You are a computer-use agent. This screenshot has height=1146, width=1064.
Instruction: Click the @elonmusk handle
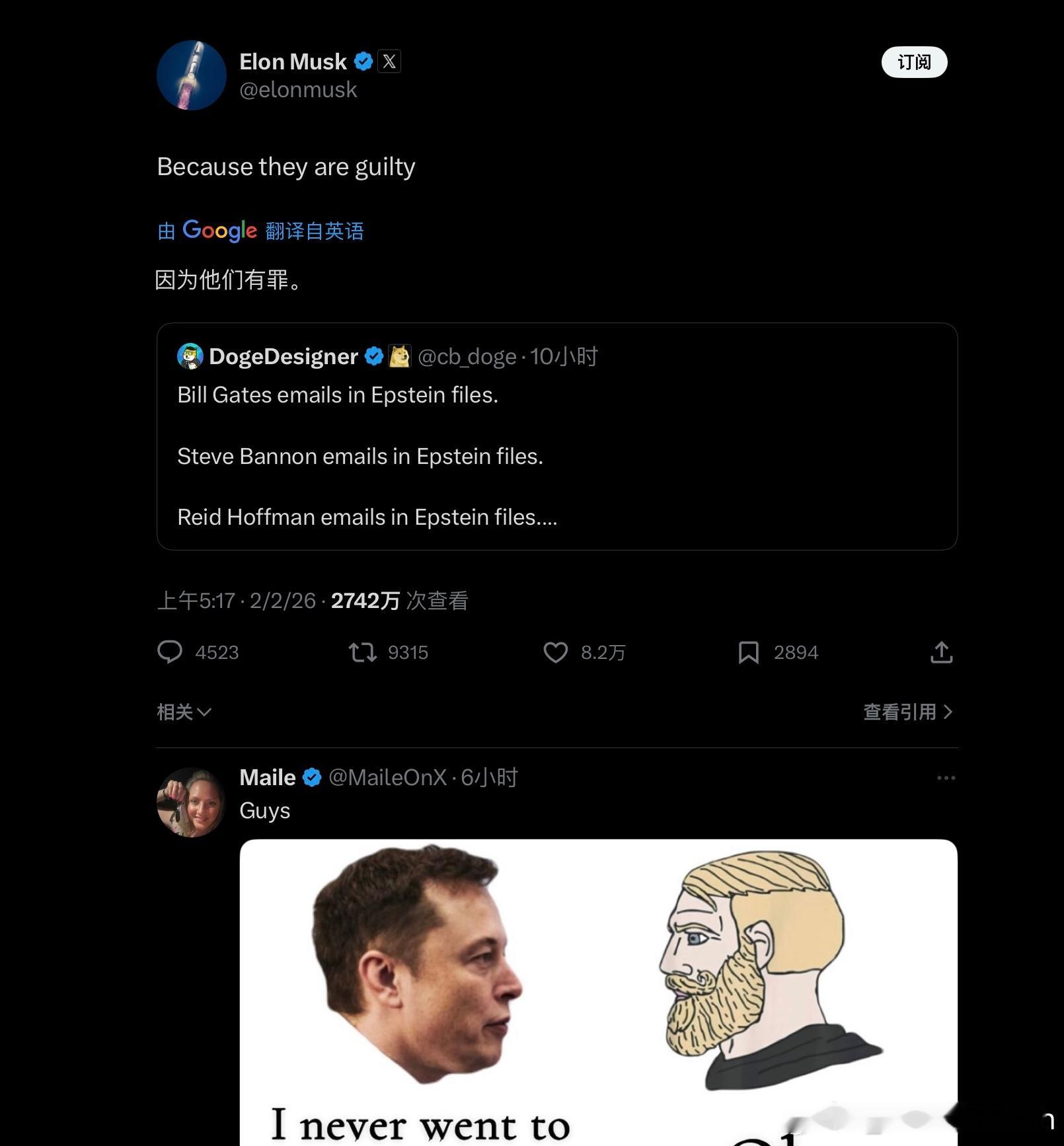(298, 90)
